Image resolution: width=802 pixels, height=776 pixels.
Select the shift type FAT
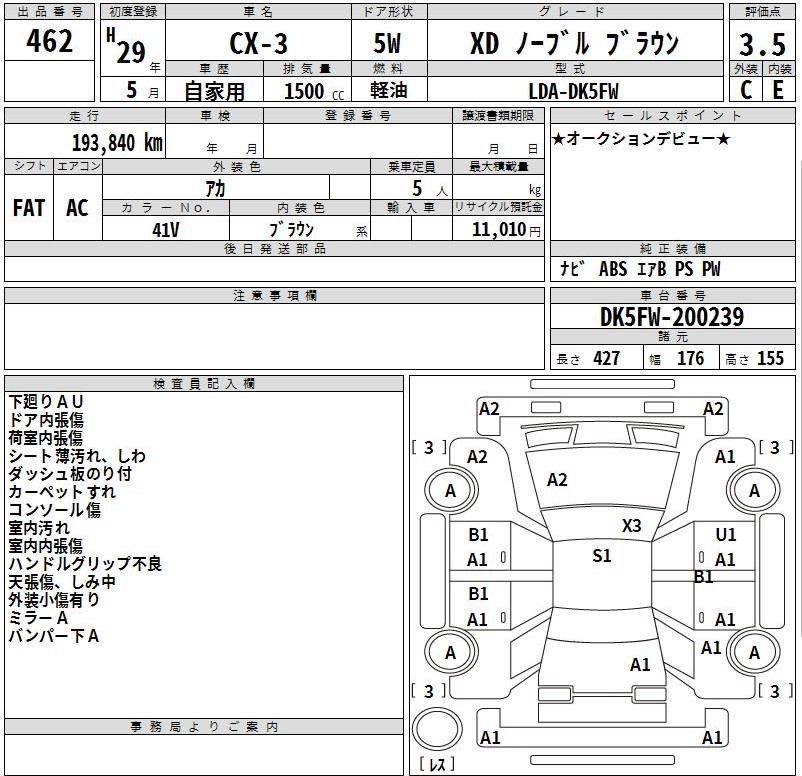(29, 208)
